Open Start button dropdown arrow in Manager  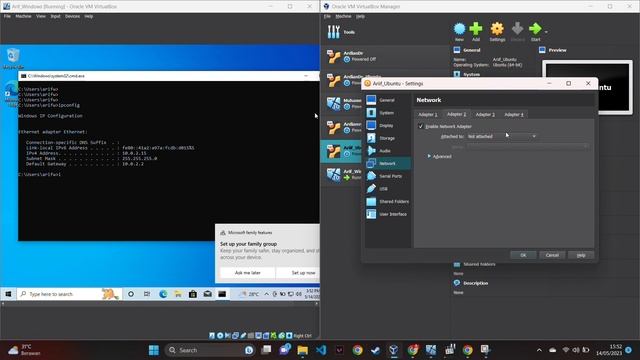[546, 32]
